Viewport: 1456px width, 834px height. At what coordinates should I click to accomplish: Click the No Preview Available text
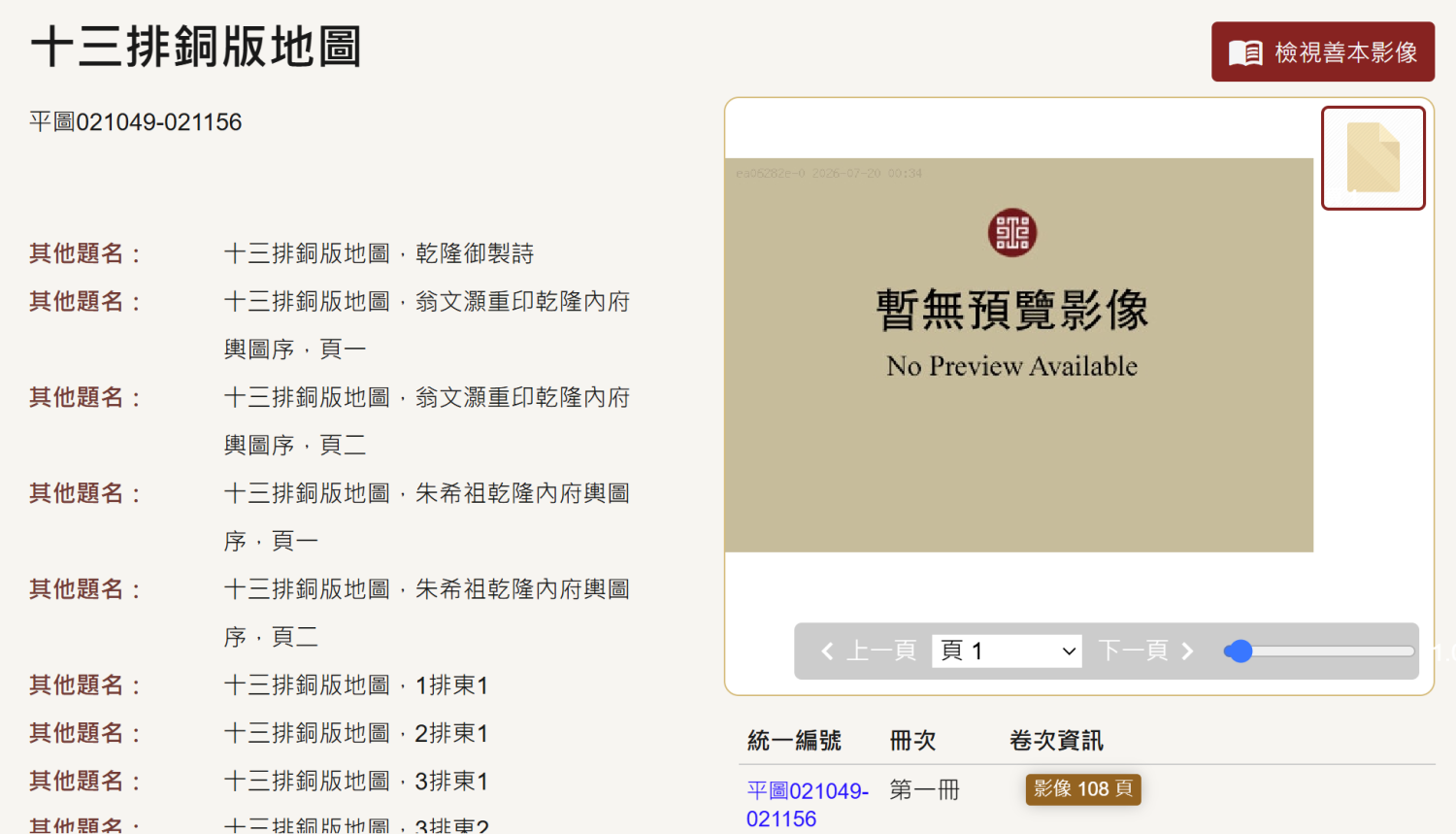1012,366
